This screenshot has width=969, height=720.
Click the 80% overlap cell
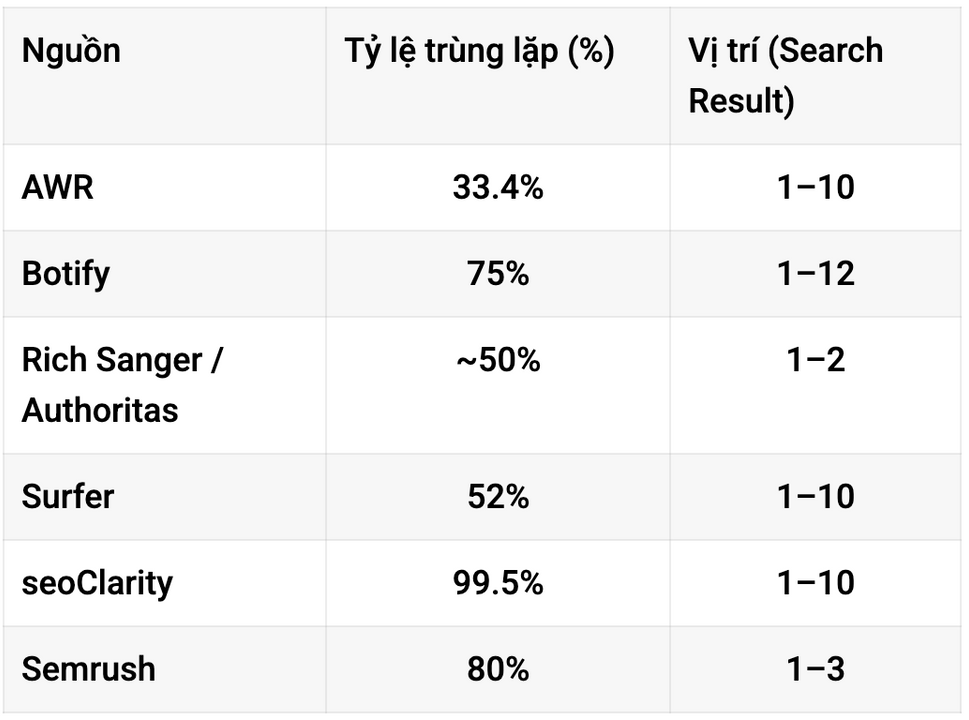pos(498,668)
